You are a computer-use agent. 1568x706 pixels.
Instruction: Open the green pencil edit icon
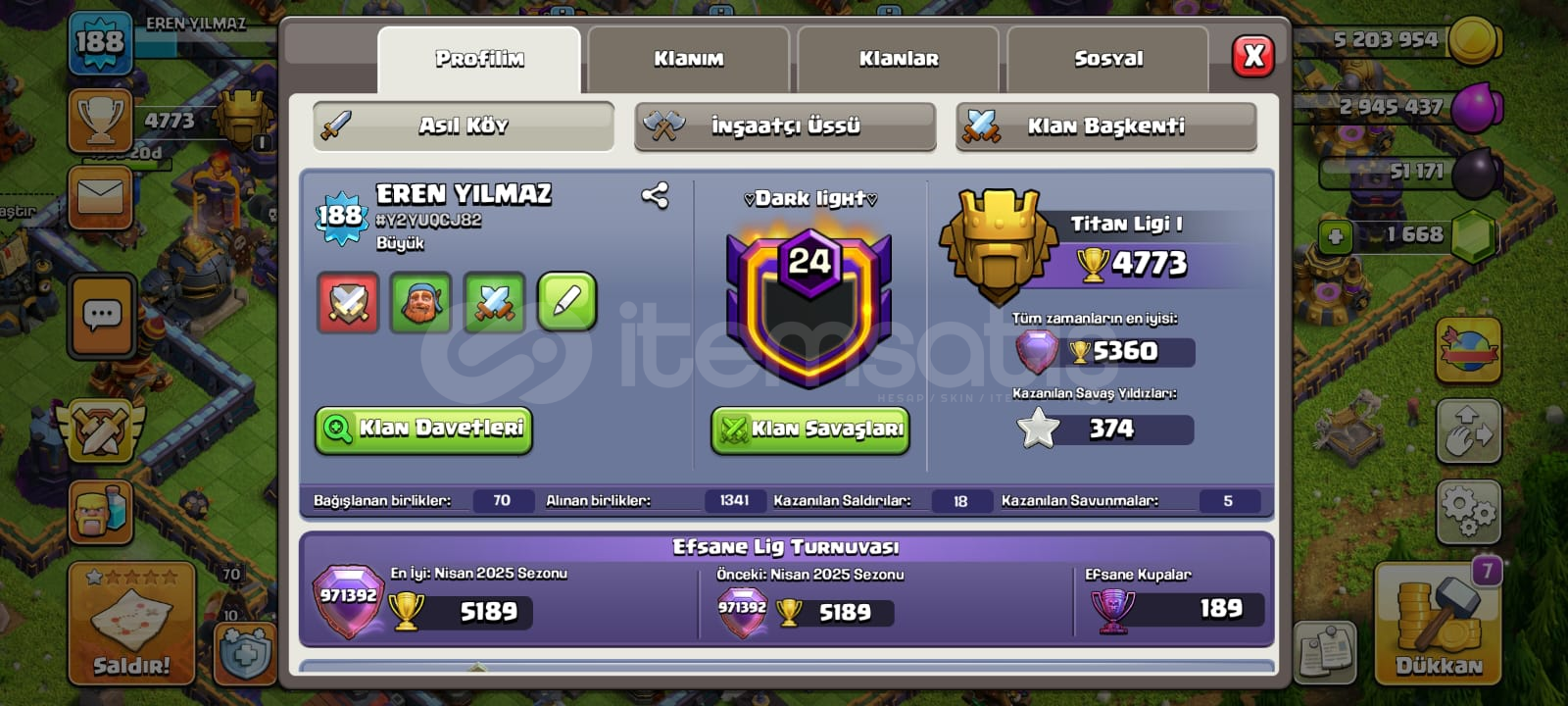(x=566, y=302)
